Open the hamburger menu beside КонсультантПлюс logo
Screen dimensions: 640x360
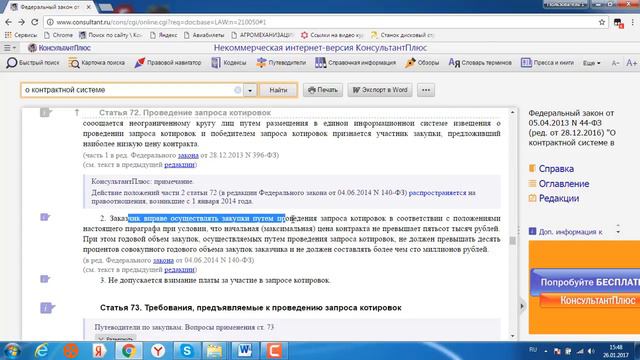(x=10, y=48)
